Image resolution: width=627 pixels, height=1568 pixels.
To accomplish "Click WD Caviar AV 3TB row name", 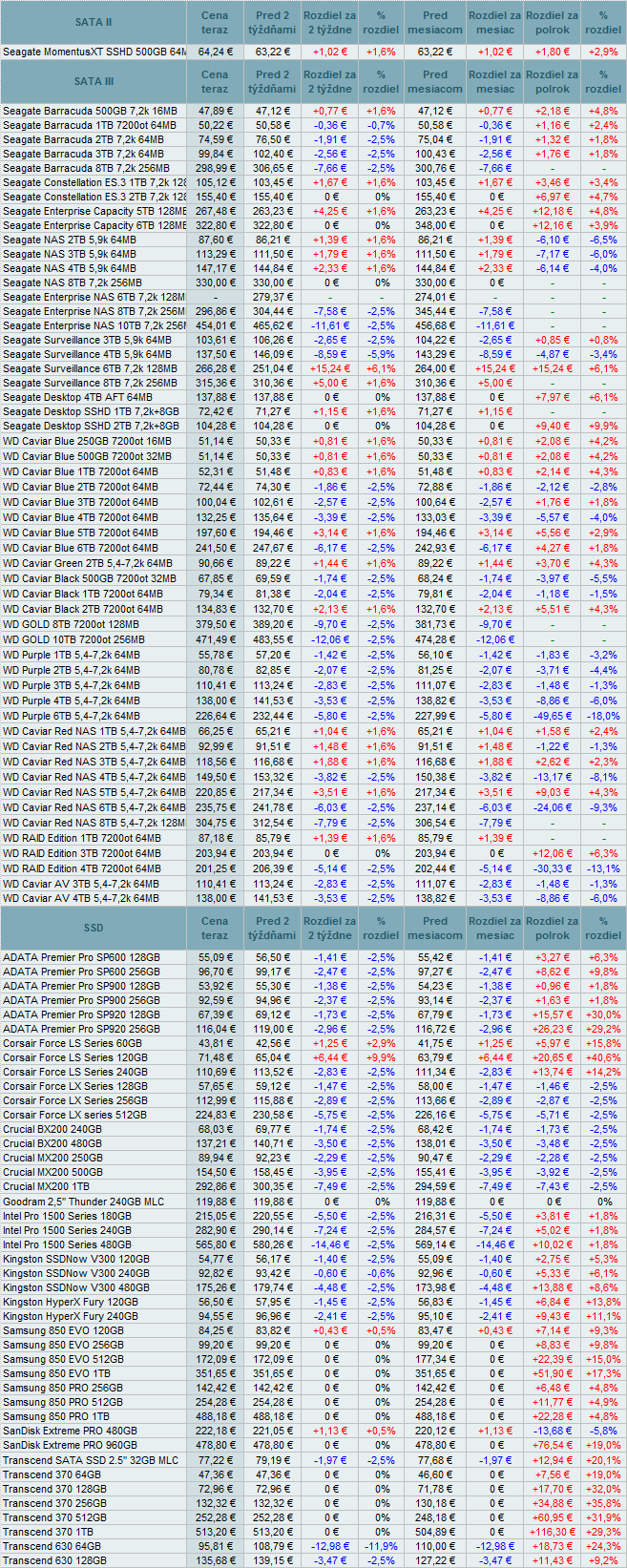I will coord(80,884).
